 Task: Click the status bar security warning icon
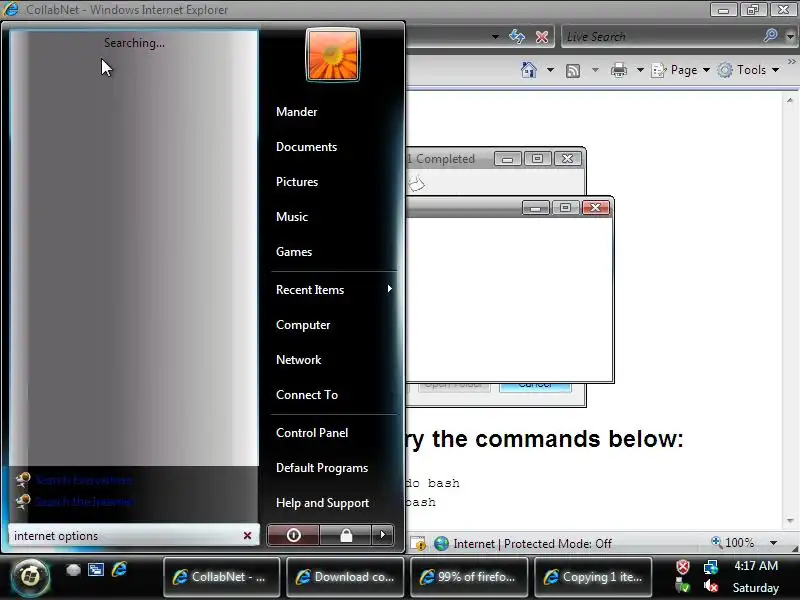(x=418, y=544)
